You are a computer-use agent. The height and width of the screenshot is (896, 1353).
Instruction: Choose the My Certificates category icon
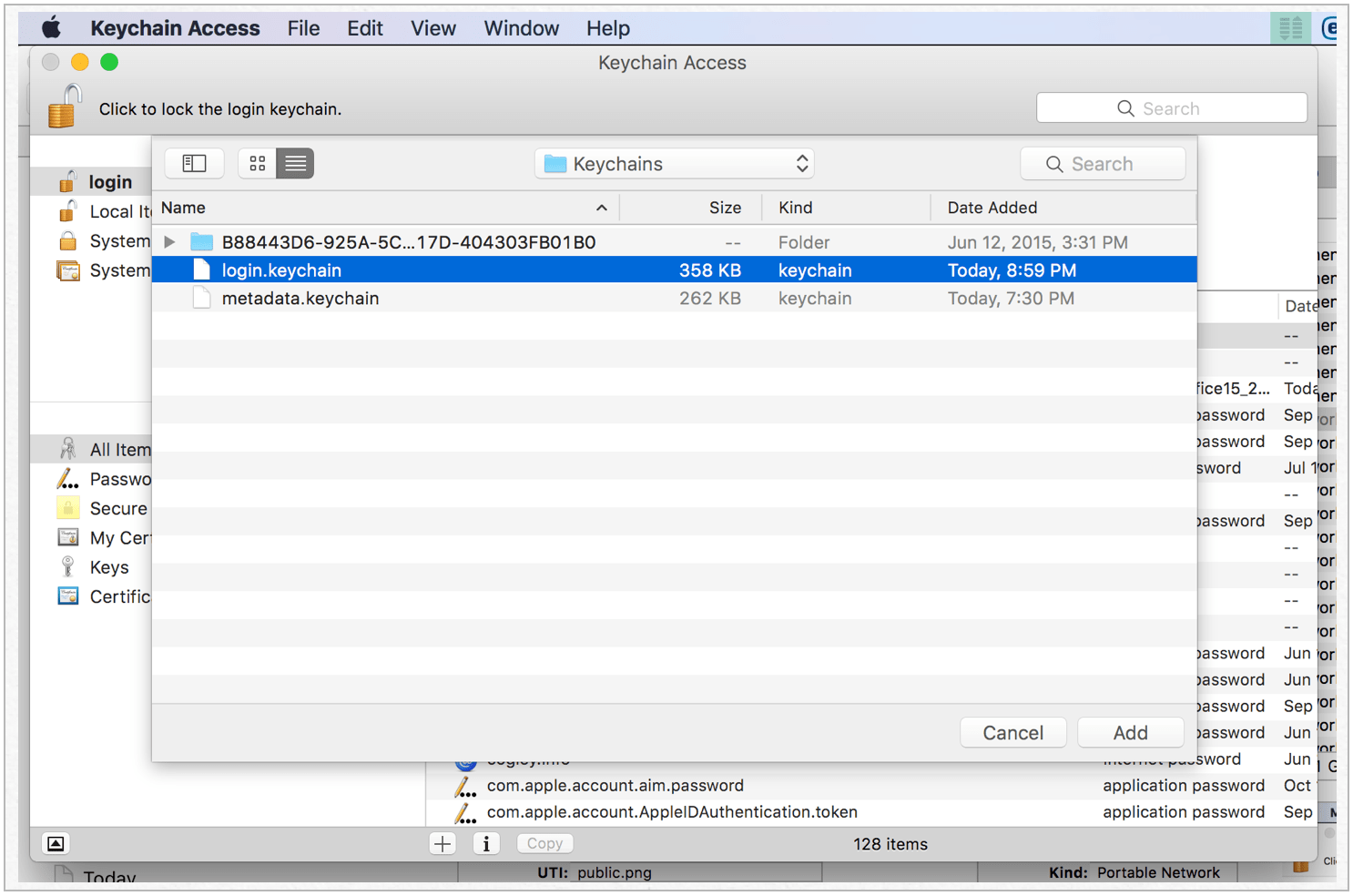67,537
